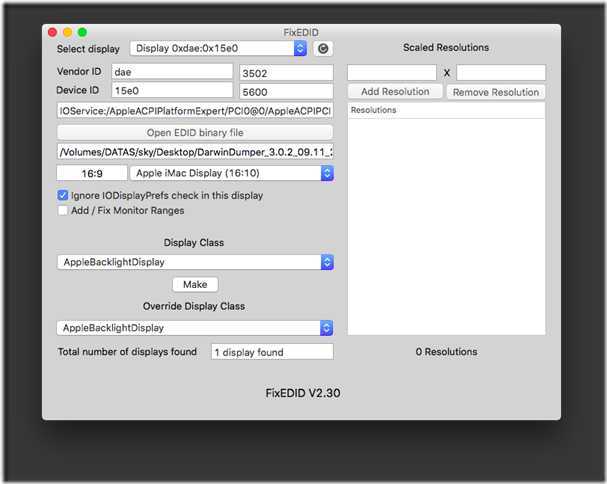This screenshot has width=607, height=484.
Task: Click the Vendor ID hex field 'dae'
Action: point(172,72)
